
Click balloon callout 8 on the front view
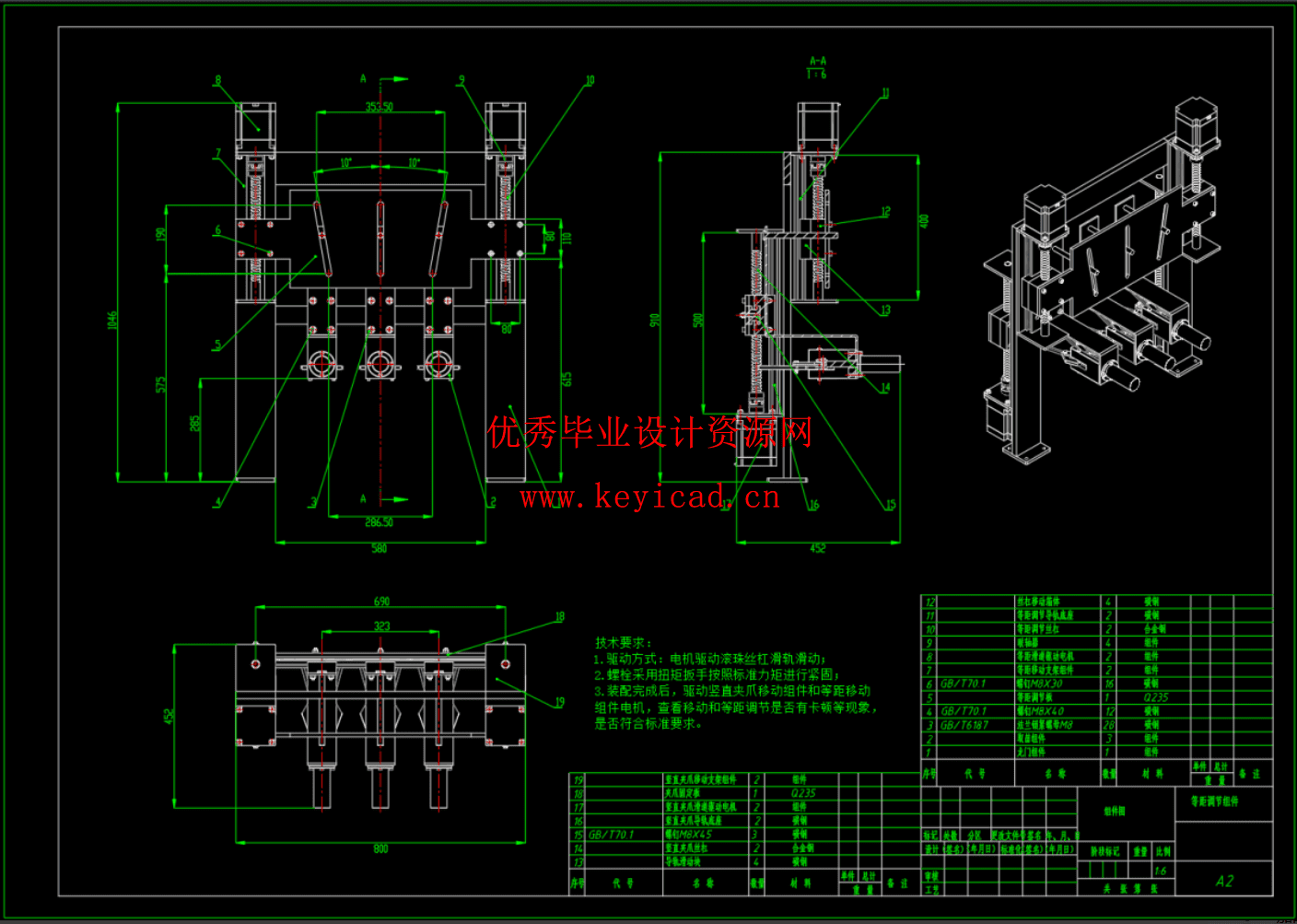[217, 81]
